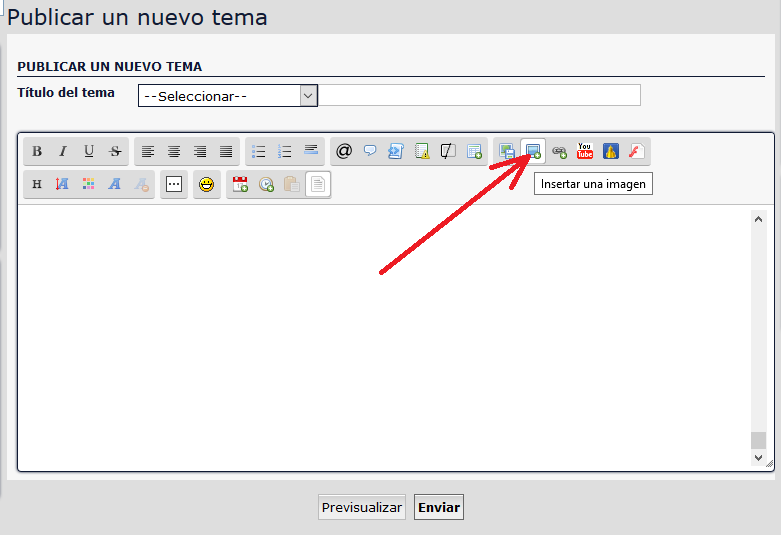Toggle bold formatting
The height and width of the screenshot is (535, 781).
click(37, 151)
